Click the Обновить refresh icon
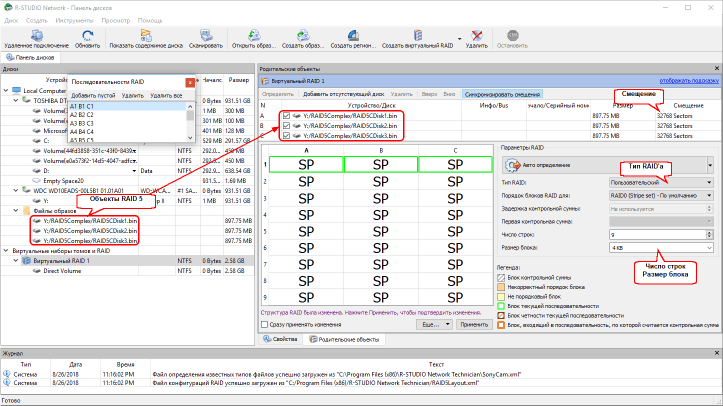Screen dimensions: 723x406 87,35
